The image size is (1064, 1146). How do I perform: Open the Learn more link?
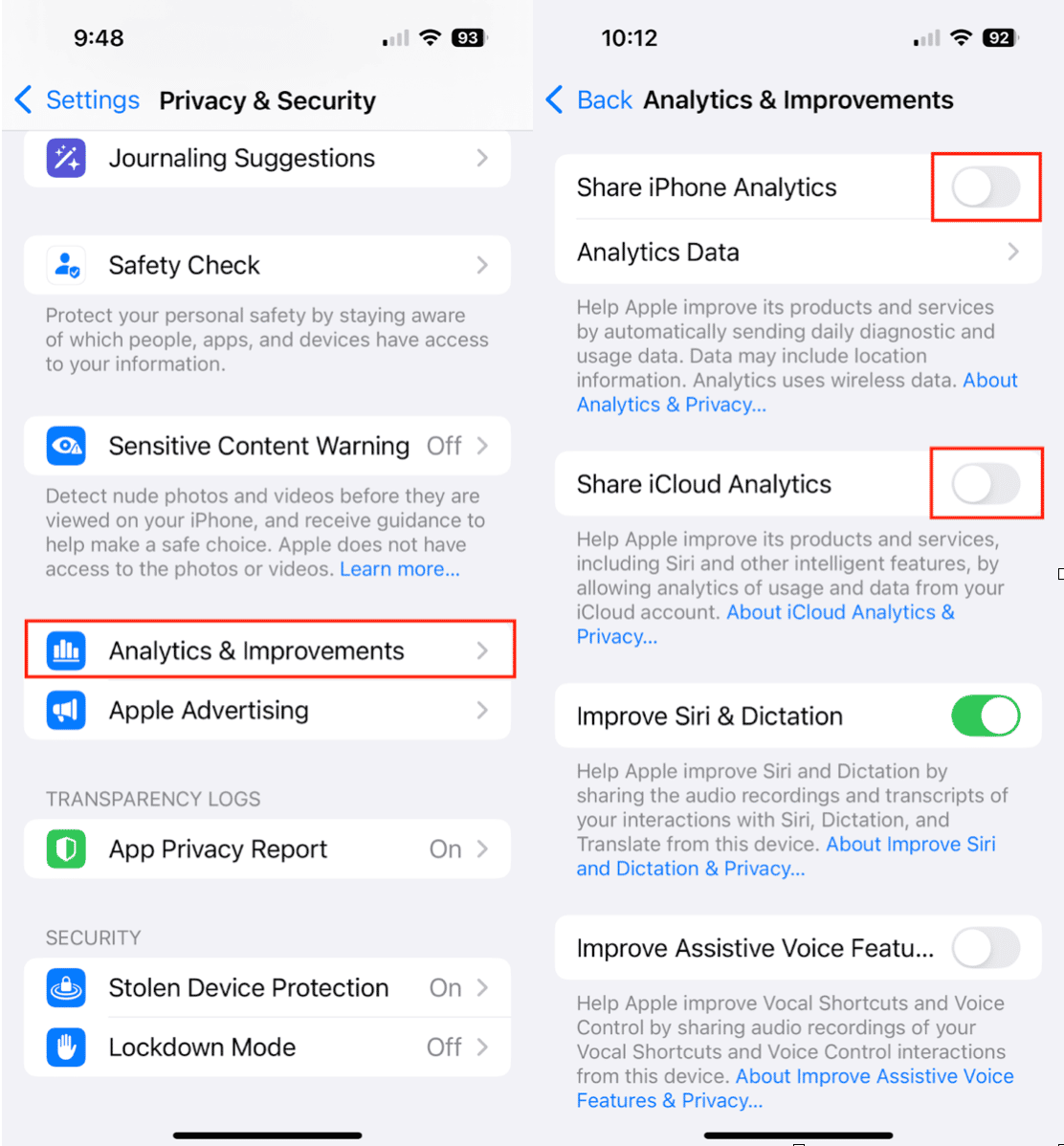coord(400,568)
